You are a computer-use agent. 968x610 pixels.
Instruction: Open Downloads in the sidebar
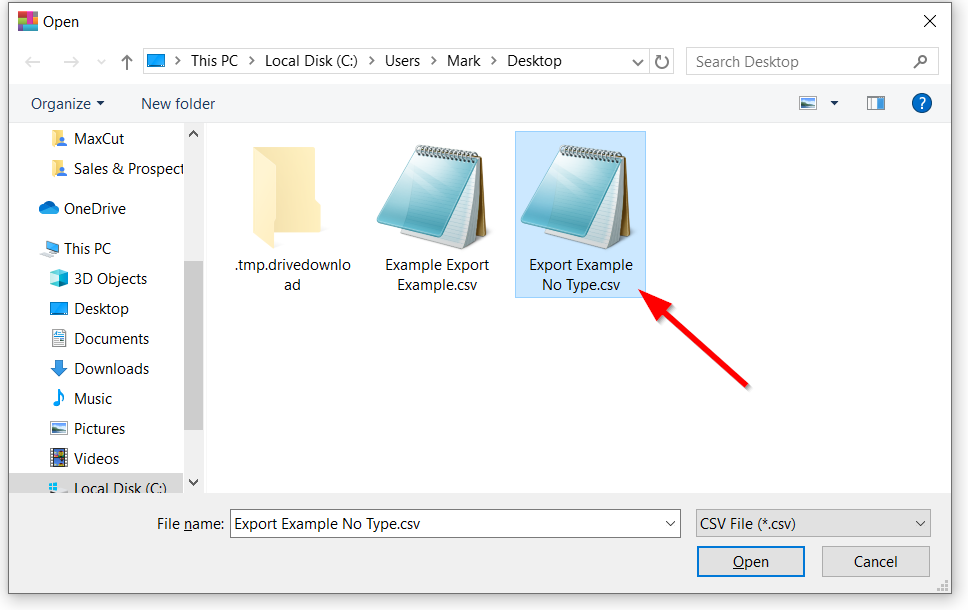tap(99, 369)
